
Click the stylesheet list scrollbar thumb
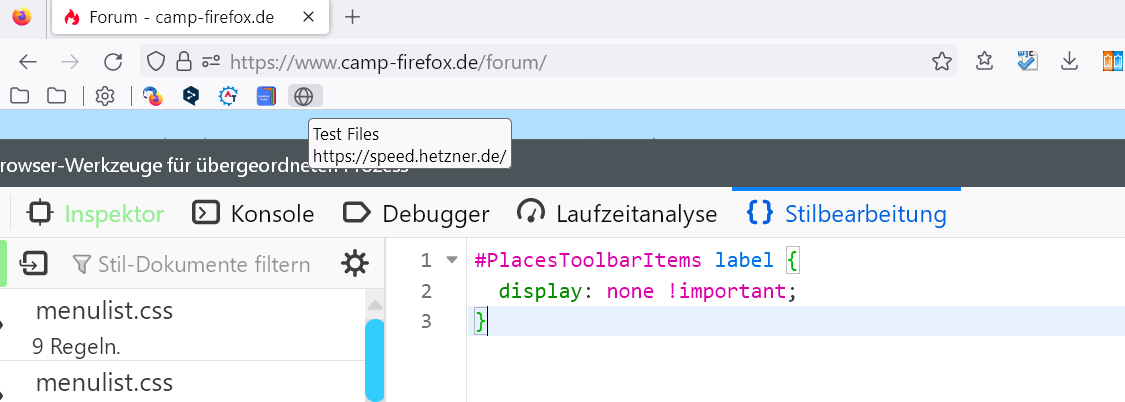click(375, 360)
